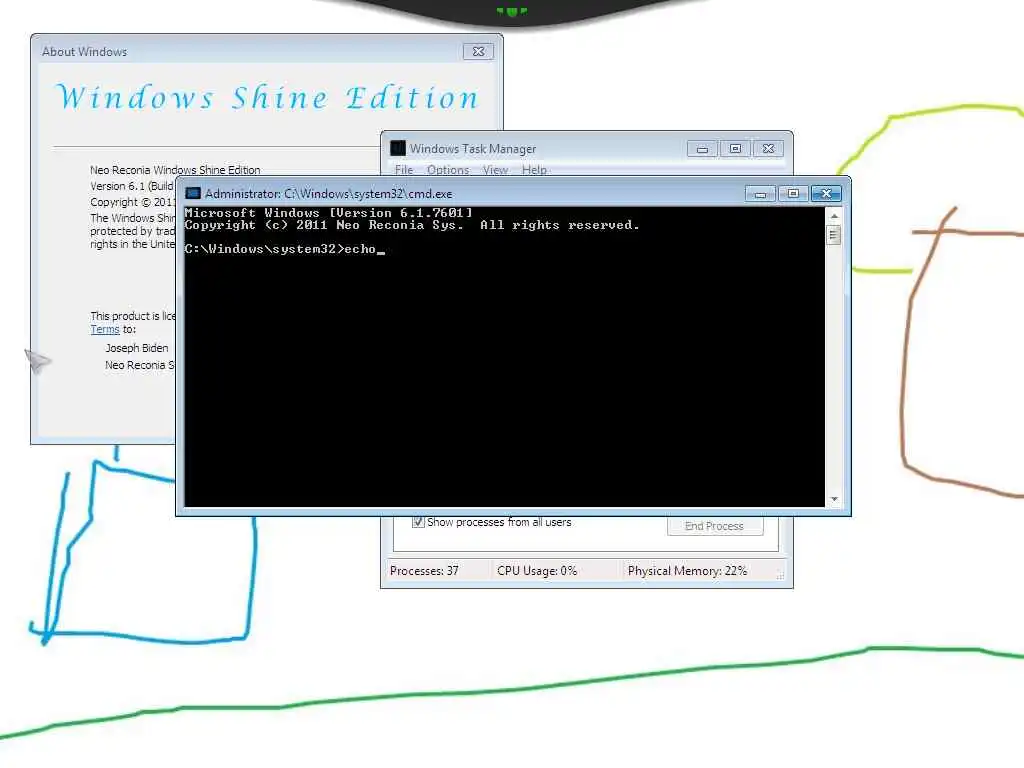The height and width of the screenshot is (768, 1024).
Task: Toggle Show processes from all users checkbox
Action: (x=418, y=522)
